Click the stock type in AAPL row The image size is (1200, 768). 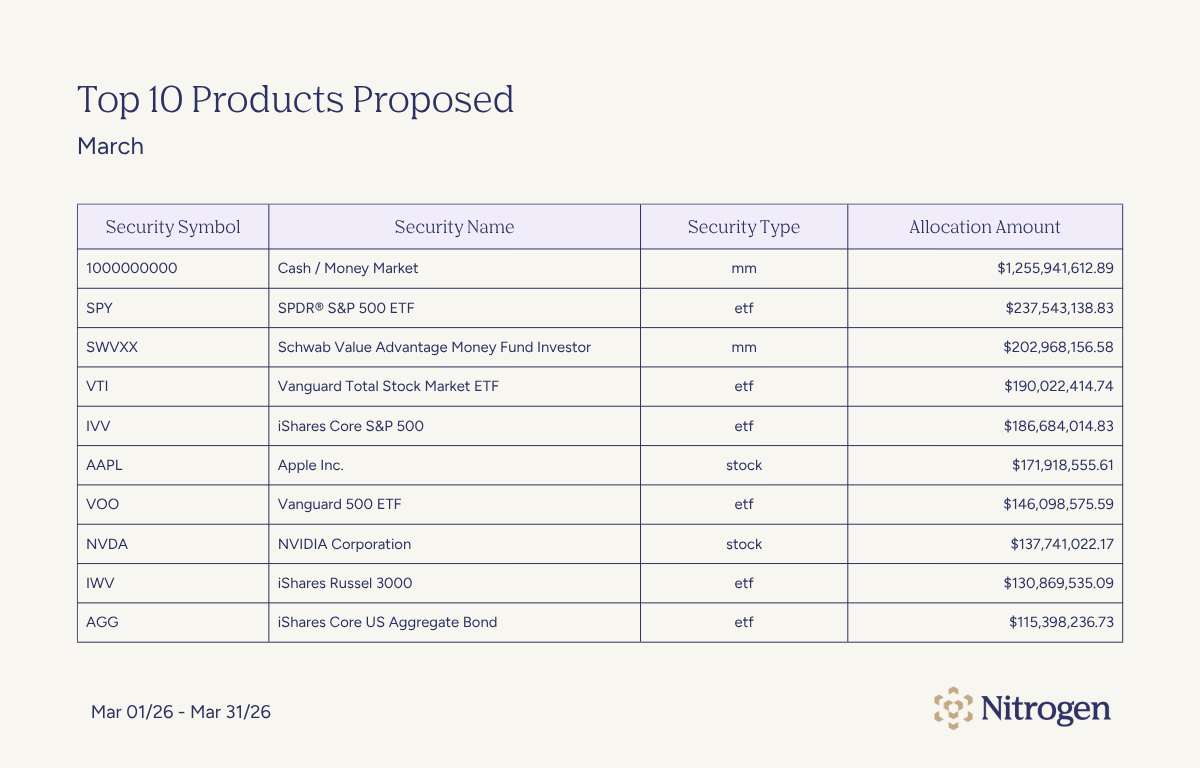pyautogui.click(x=744, y=465)
